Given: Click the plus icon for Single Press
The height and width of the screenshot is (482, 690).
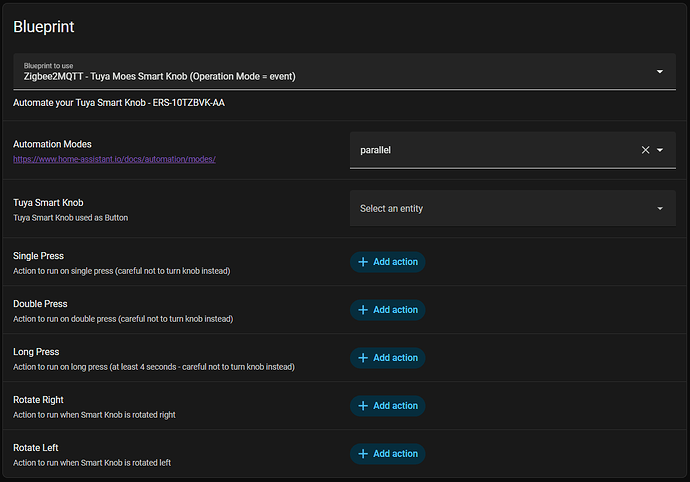Looking at the screenshot, I should (x=363, y=262).
